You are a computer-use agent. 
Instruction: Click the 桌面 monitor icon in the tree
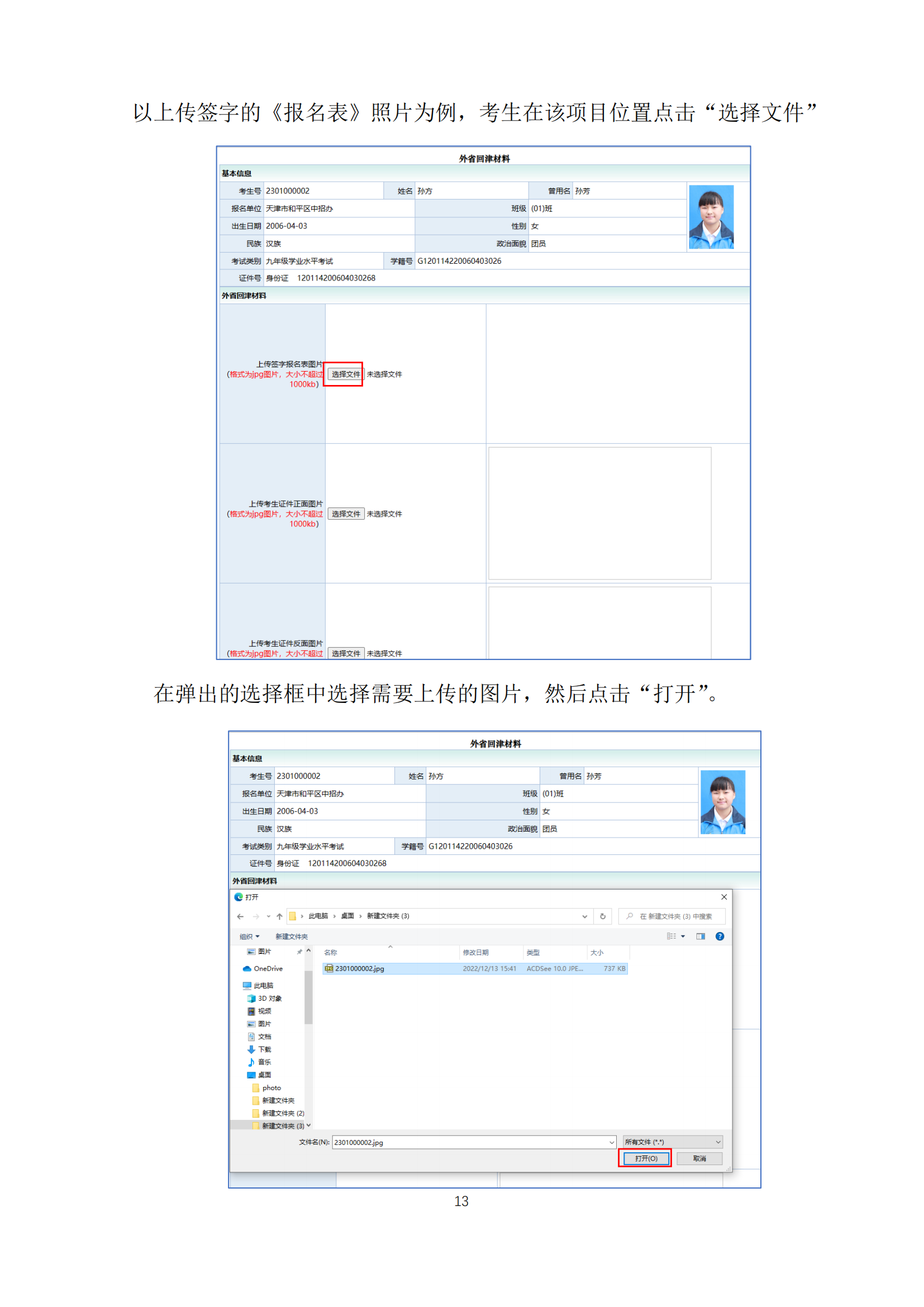point(251,1075)
